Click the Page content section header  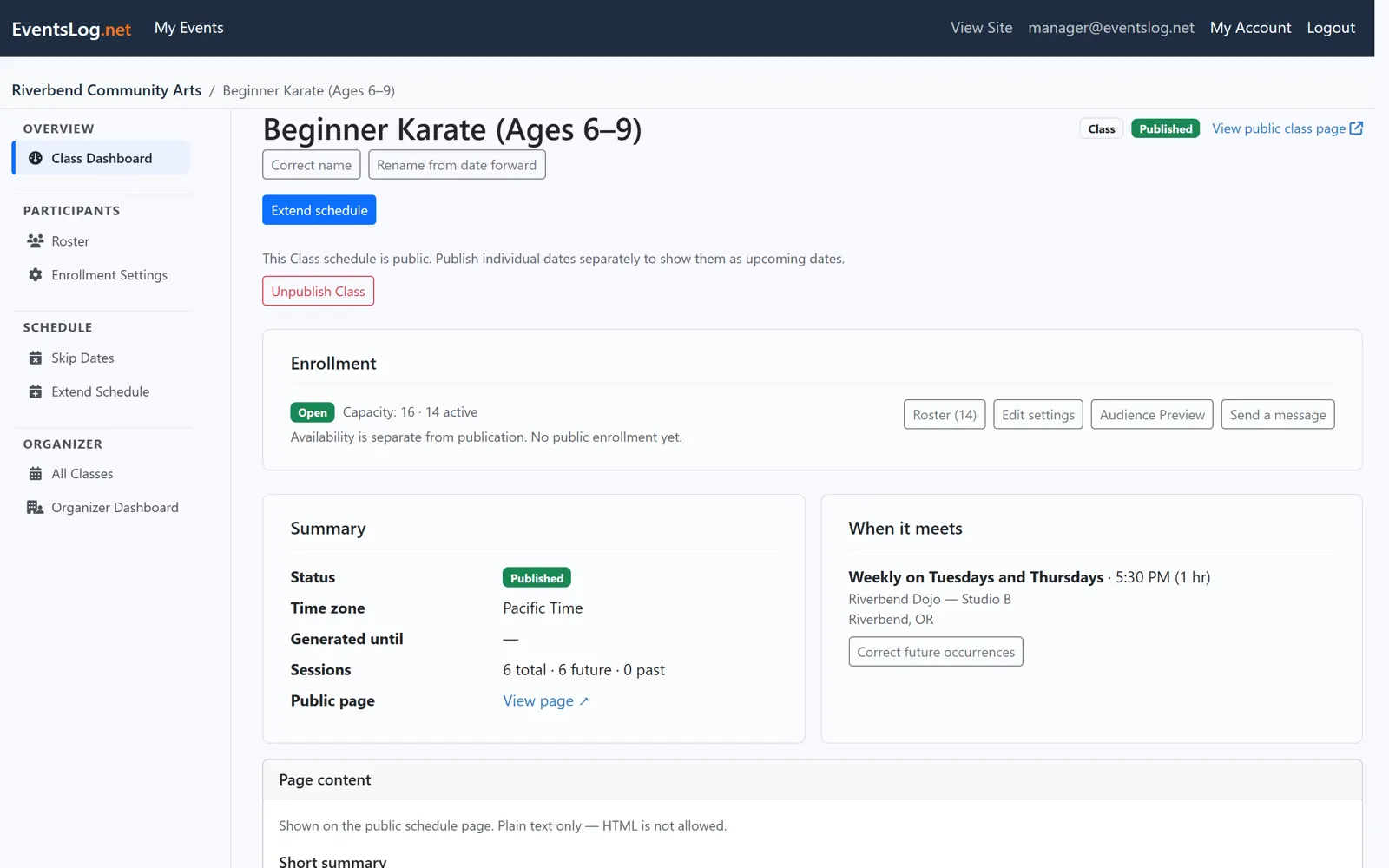pos(812,779)
